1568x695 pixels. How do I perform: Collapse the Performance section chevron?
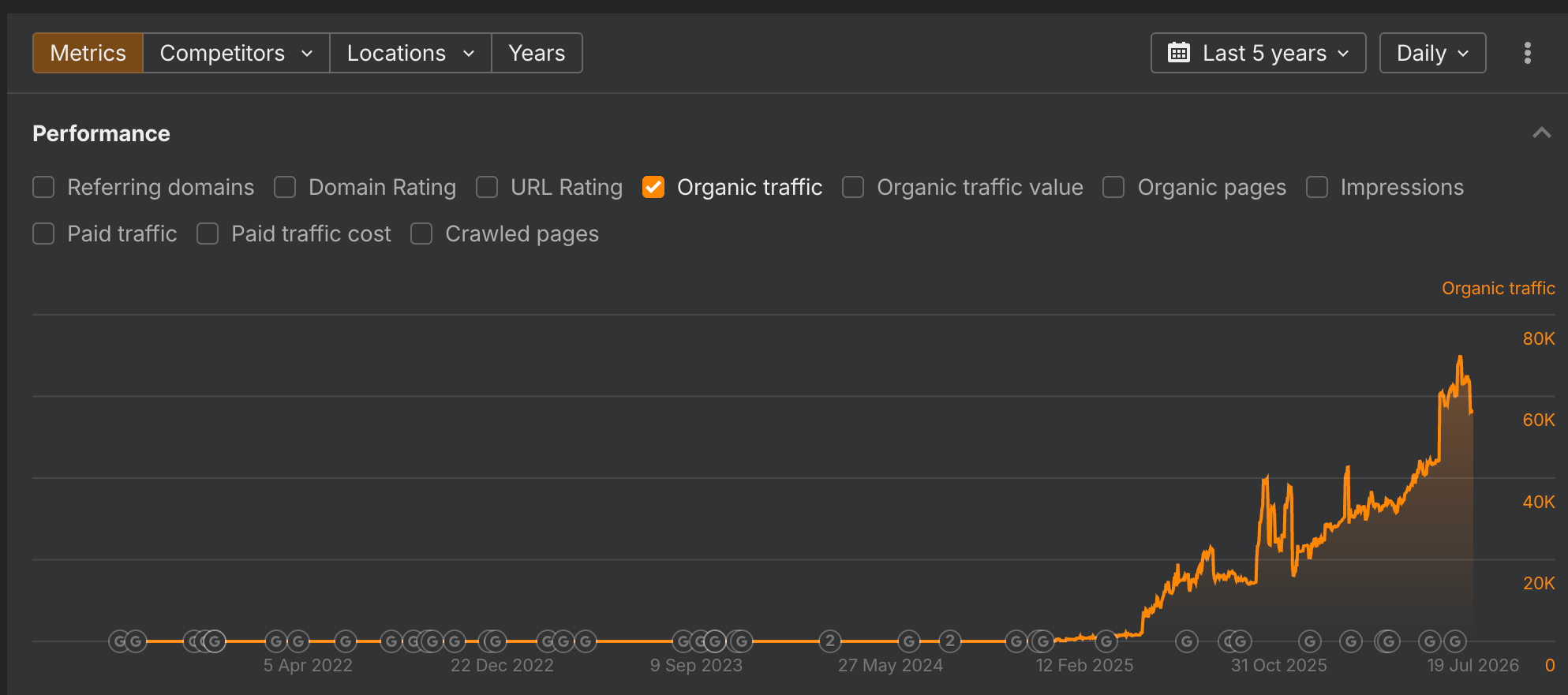tap(1541, 133)
